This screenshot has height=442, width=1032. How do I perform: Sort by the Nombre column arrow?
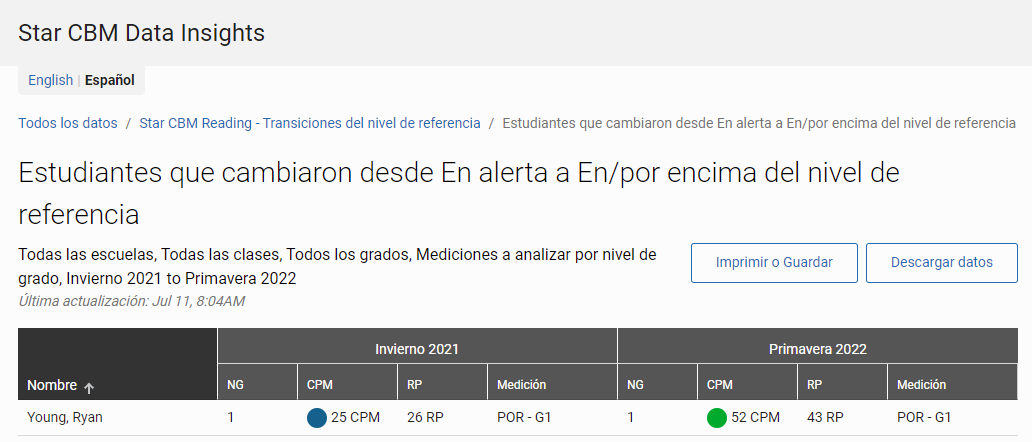(89, 387)
